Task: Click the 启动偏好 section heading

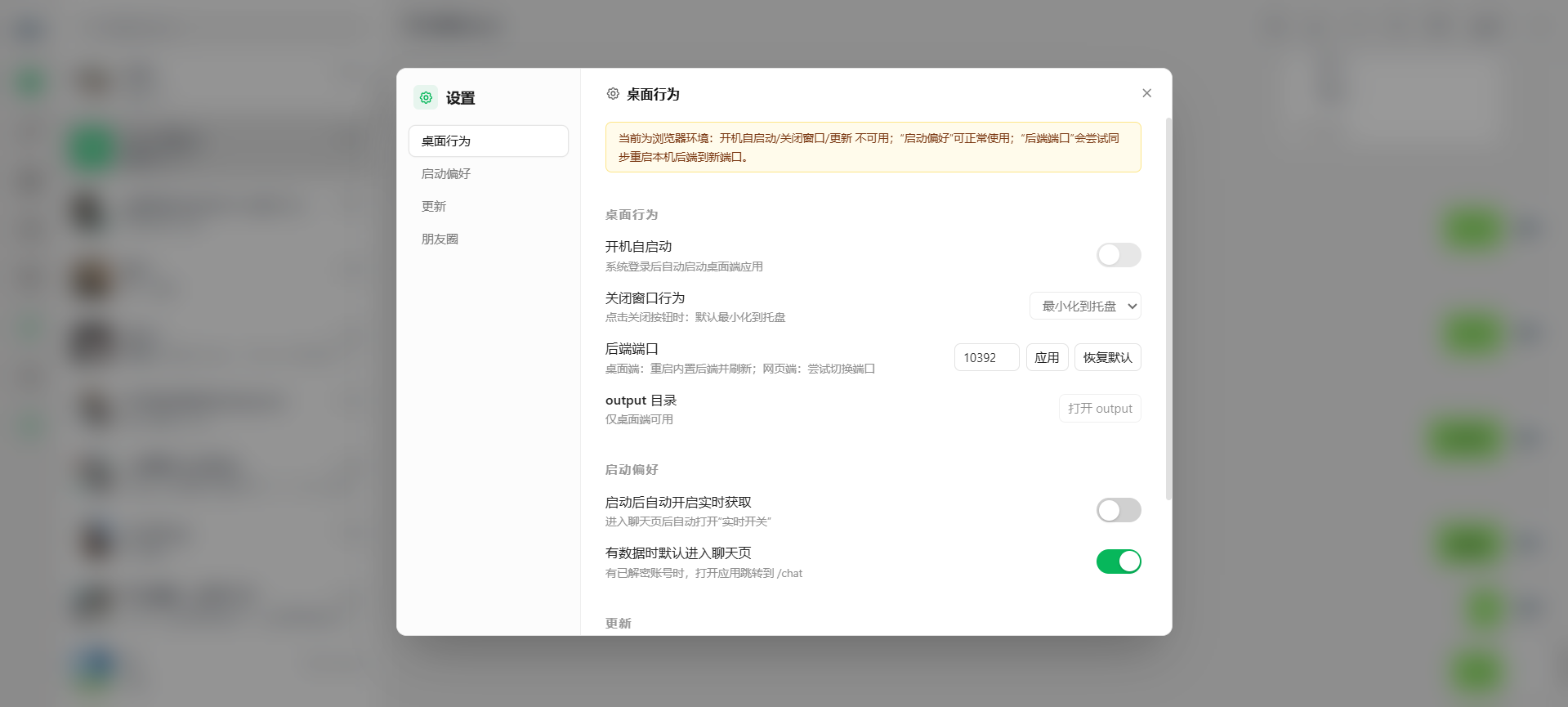Action: (x=632, y=469)
